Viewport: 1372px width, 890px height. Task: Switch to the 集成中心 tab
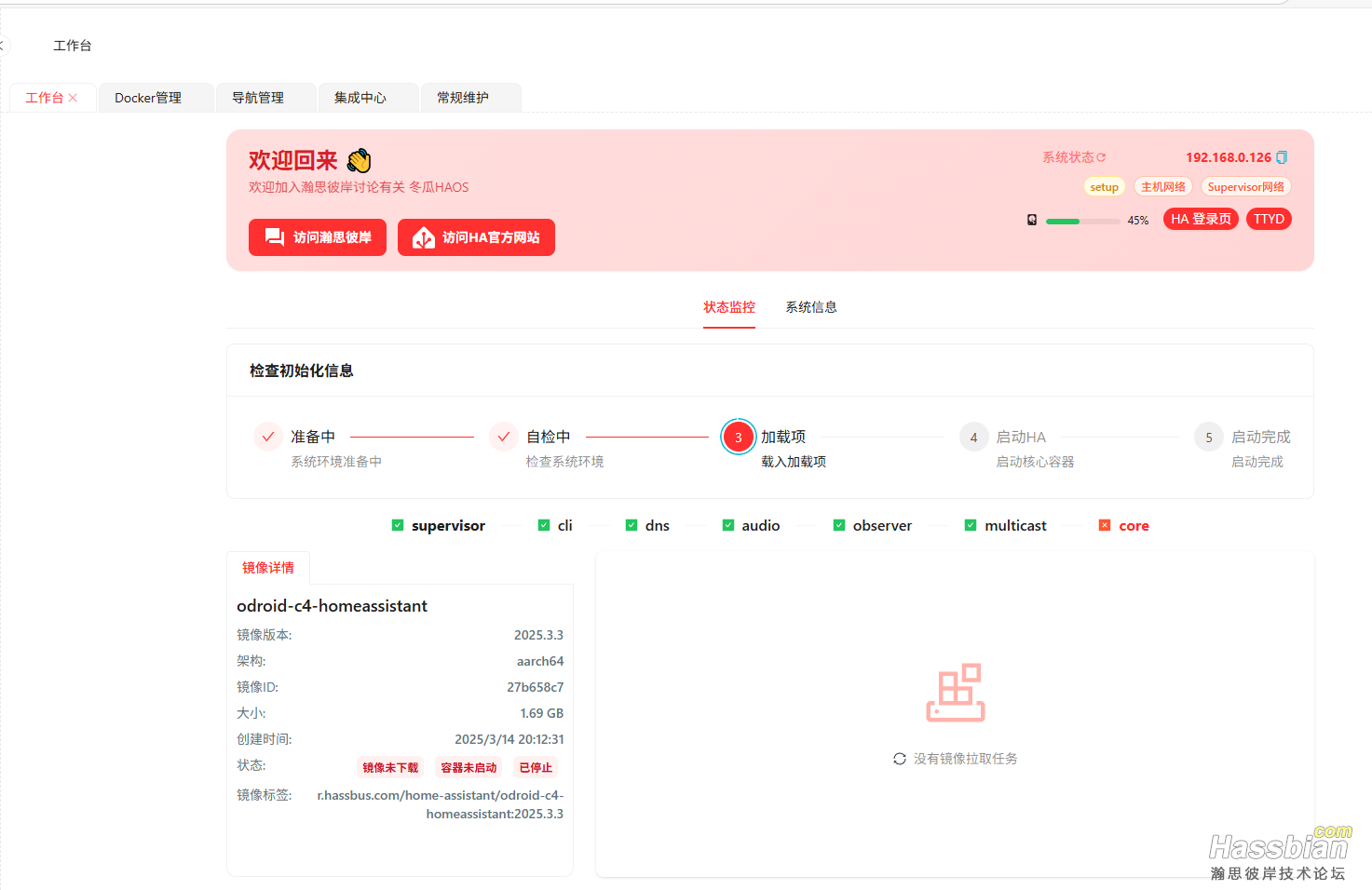coord(368,98)
